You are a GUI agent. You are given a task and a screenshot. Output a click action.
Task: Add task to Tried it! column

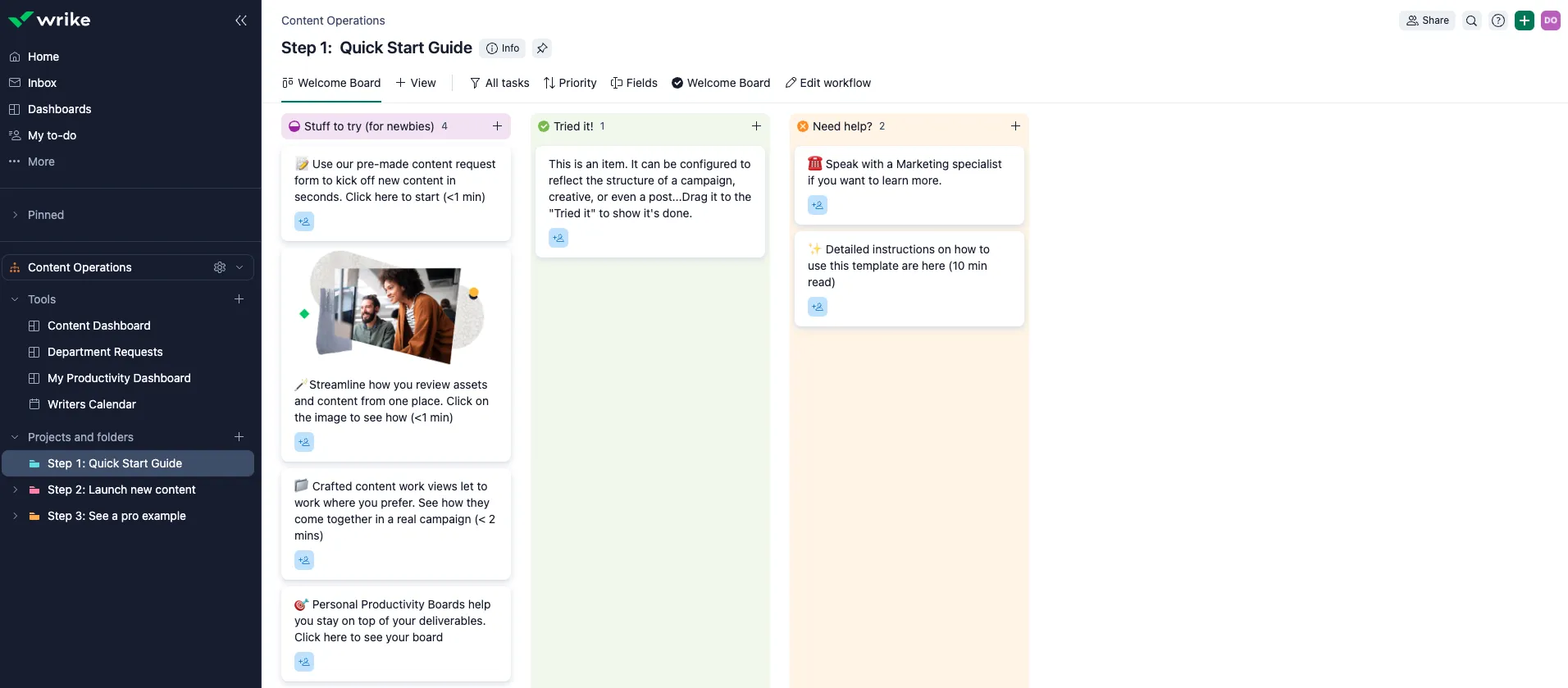(x=756, y=126)
